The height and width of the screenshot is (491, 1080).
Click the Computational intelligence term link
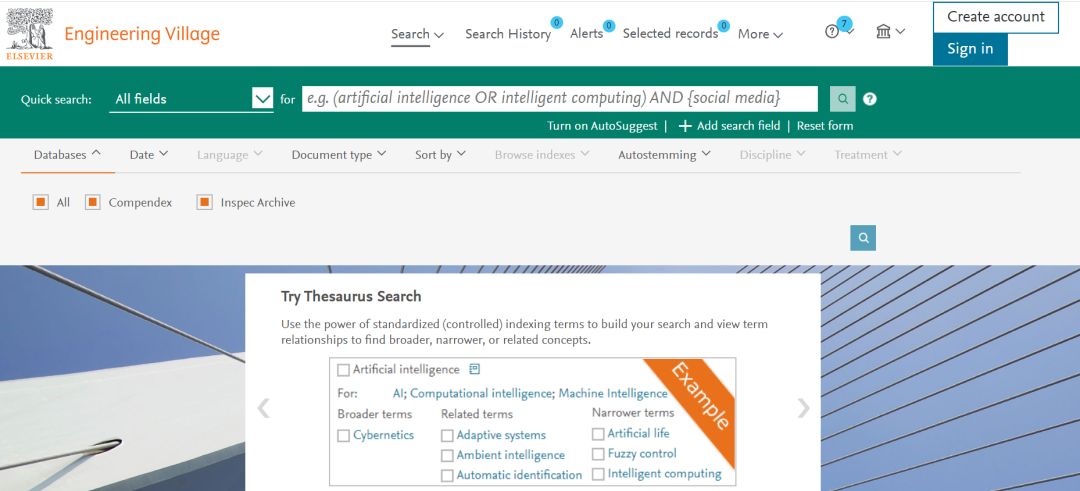[x=481, y=394]
